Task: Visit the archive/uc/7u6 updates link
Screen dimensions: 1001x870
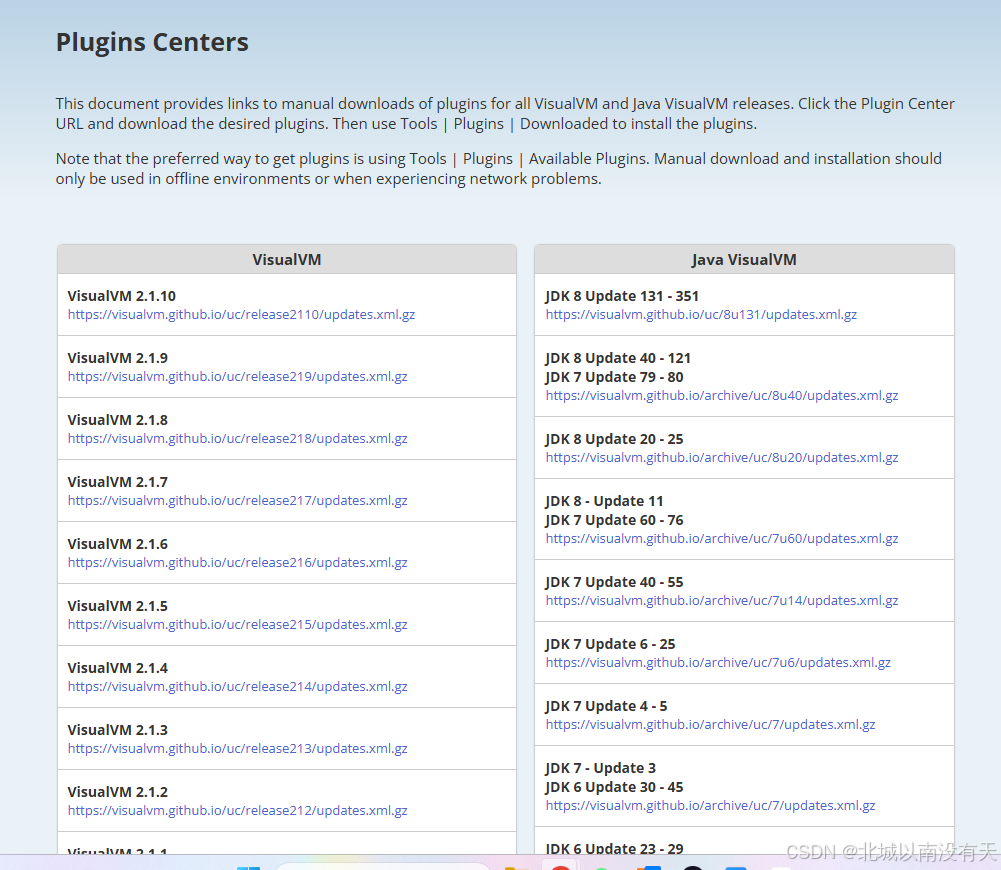Action: 718,663
